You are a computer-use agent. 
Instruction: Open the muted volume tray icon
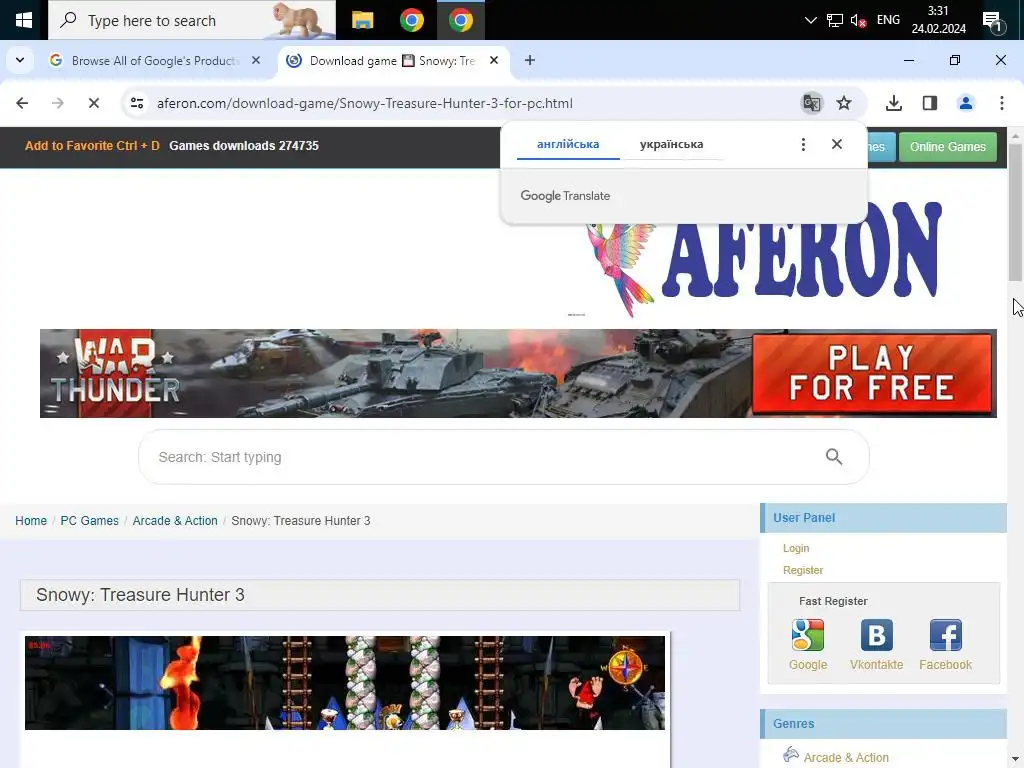point(858,20)
